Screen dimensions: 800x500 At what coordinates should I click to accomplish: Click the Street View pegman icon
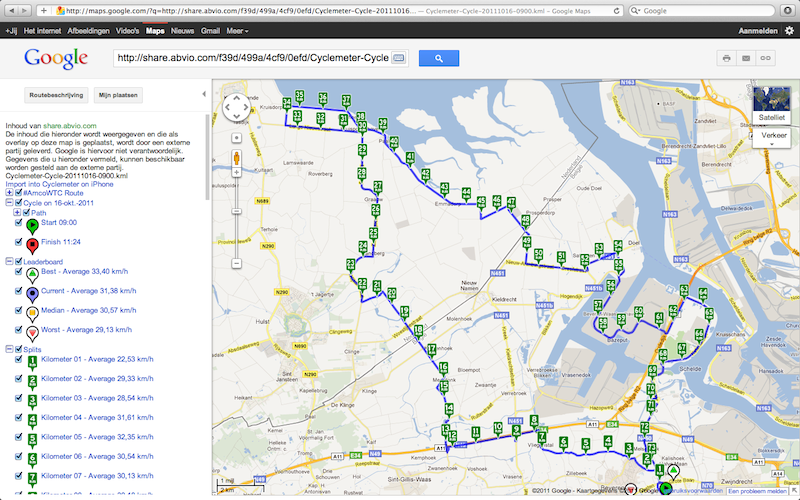coord(237,158)
